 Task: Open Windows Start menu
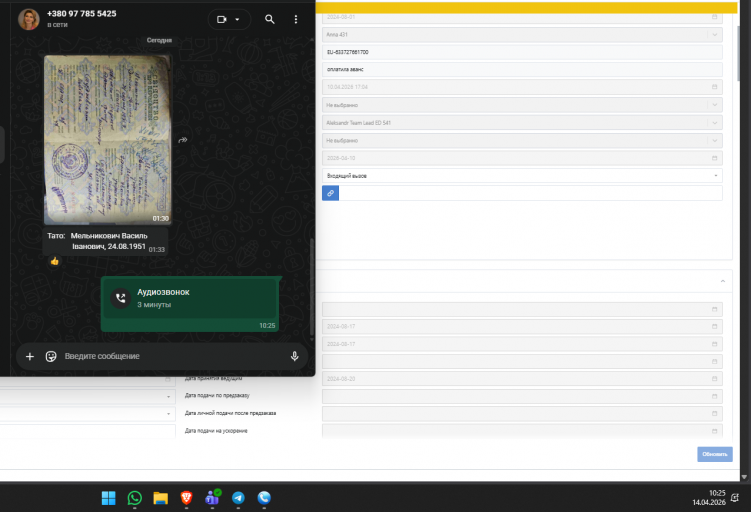pos(109,498)
